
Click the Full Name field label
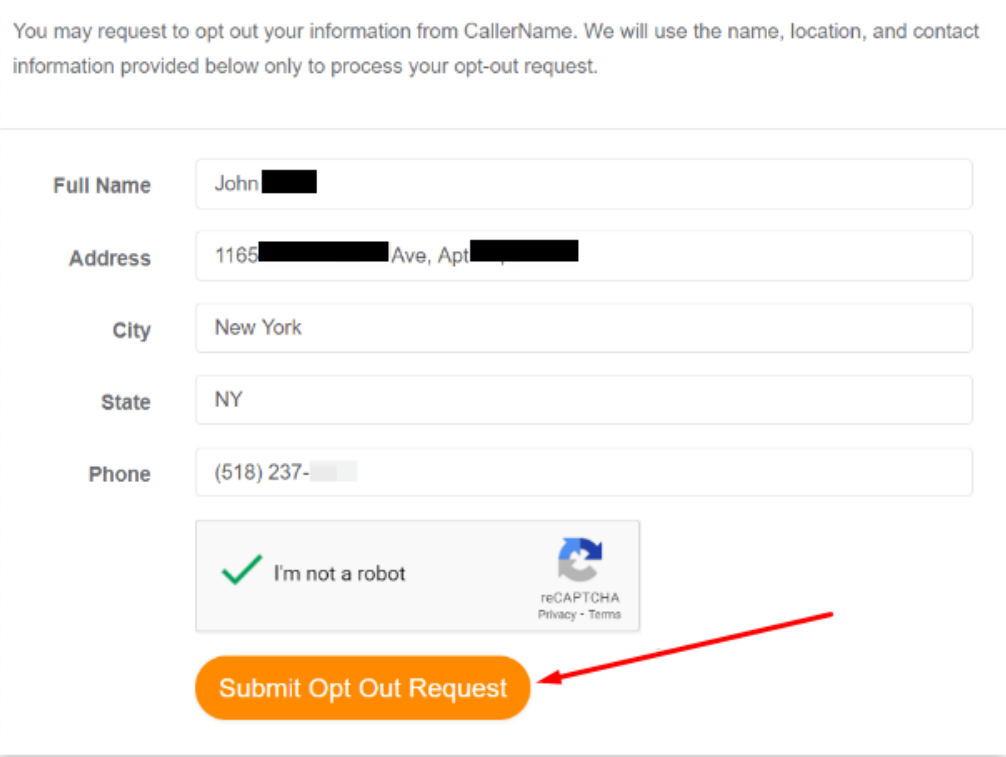pos(101,186)
